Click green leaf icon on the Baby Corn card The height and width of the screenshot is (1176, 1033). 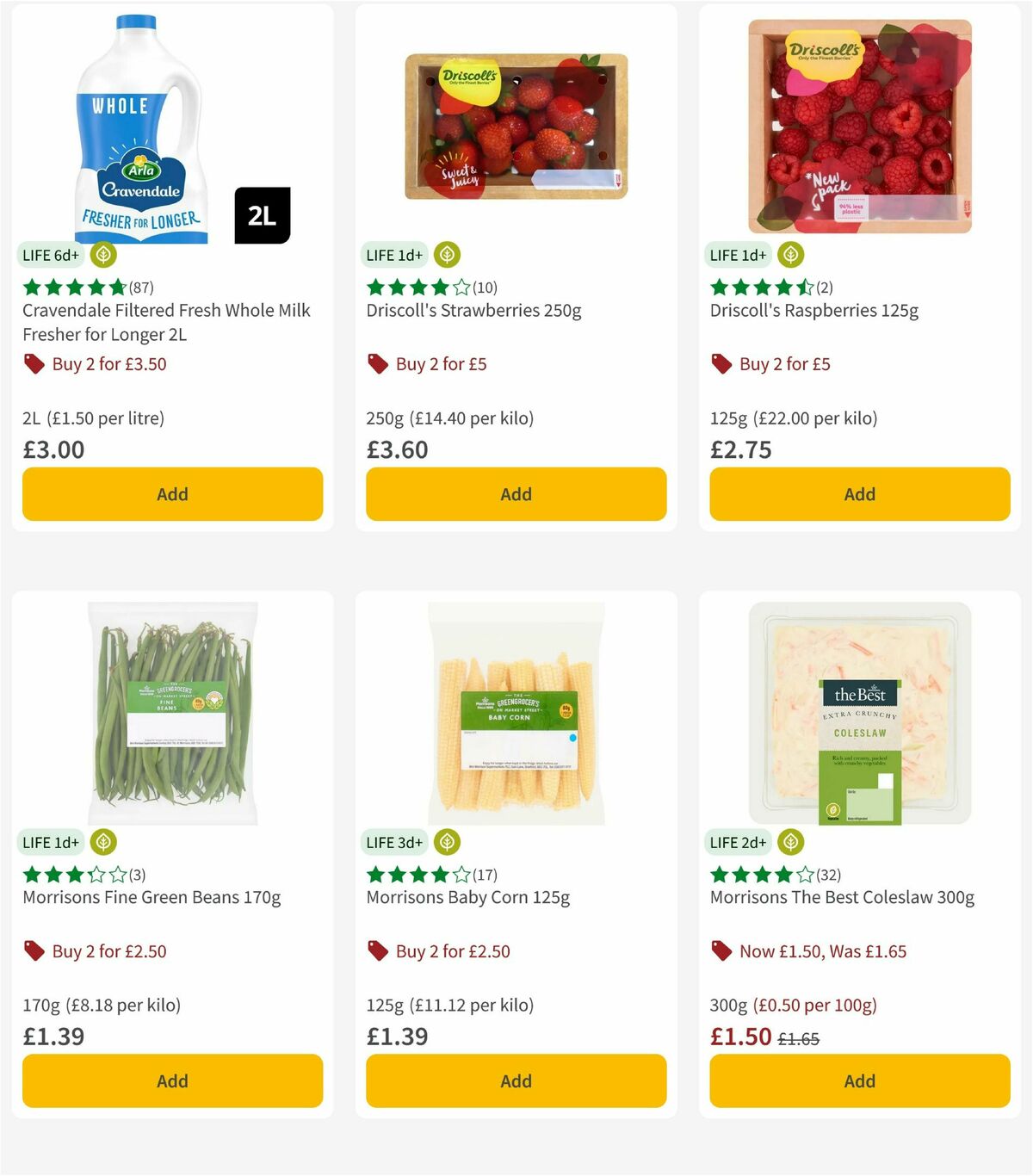click(447, 842)
